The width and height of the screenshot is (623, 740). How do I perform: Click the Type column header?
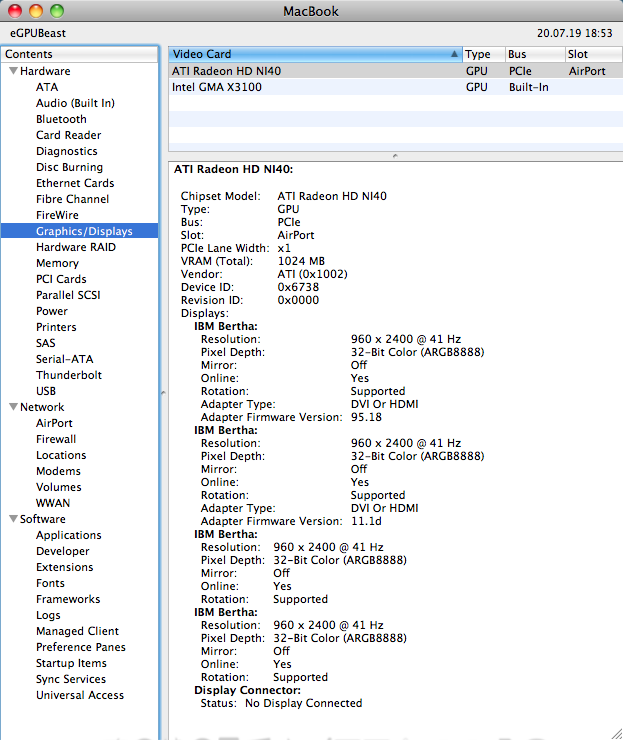point(484,54)
